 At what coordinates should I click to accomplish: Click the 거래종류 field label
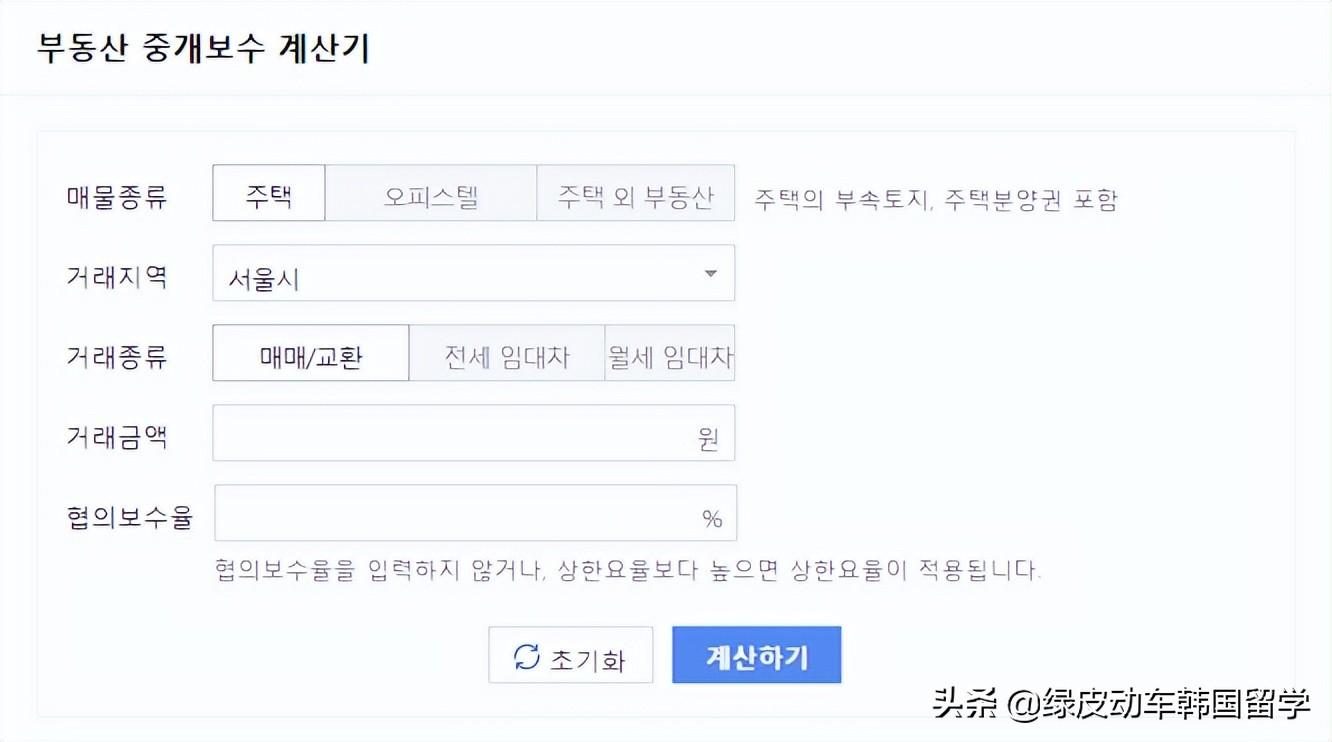[116, 355]
